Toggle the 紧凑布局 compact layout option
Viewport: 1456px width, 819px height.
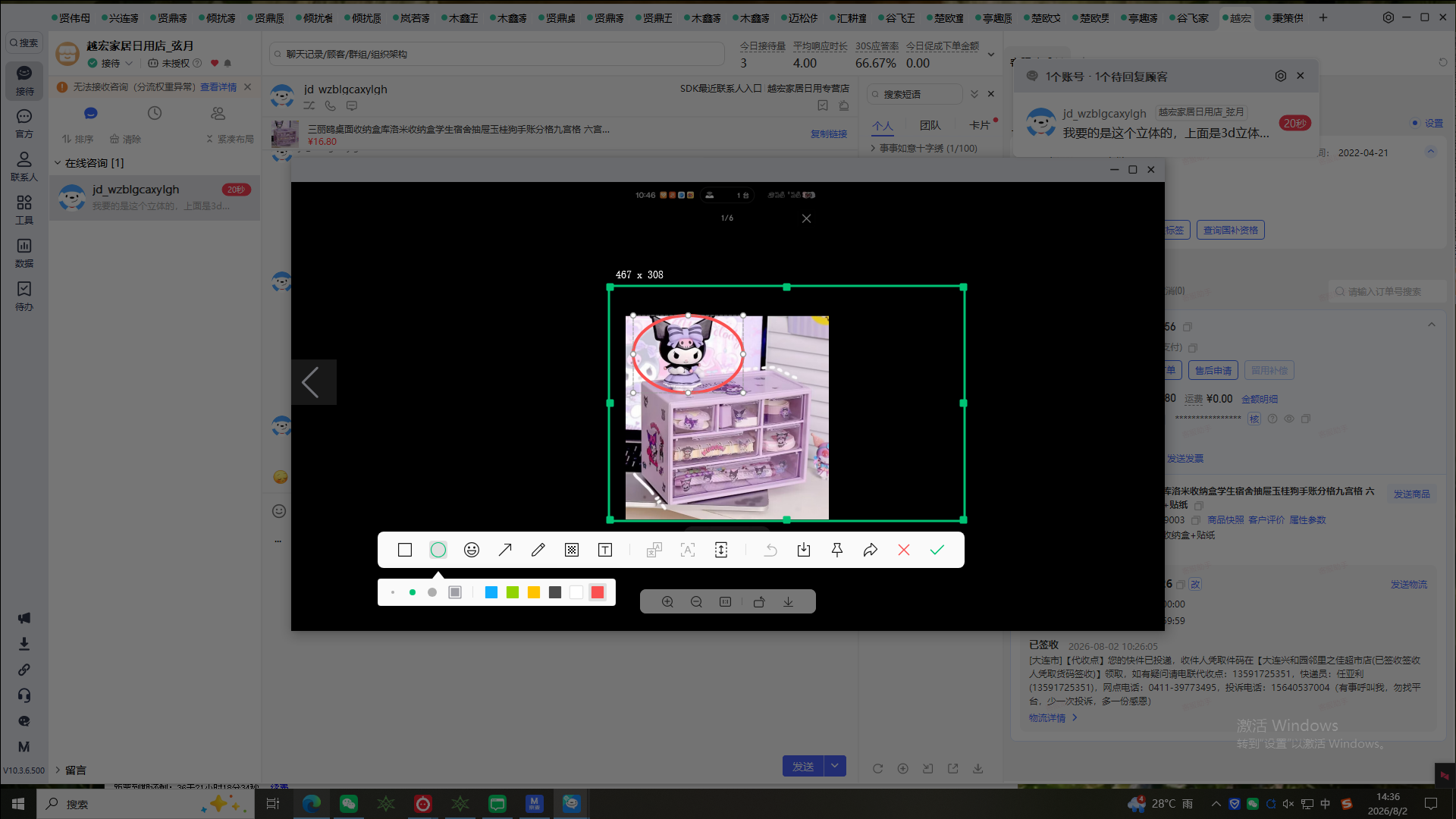coord(230,139)
